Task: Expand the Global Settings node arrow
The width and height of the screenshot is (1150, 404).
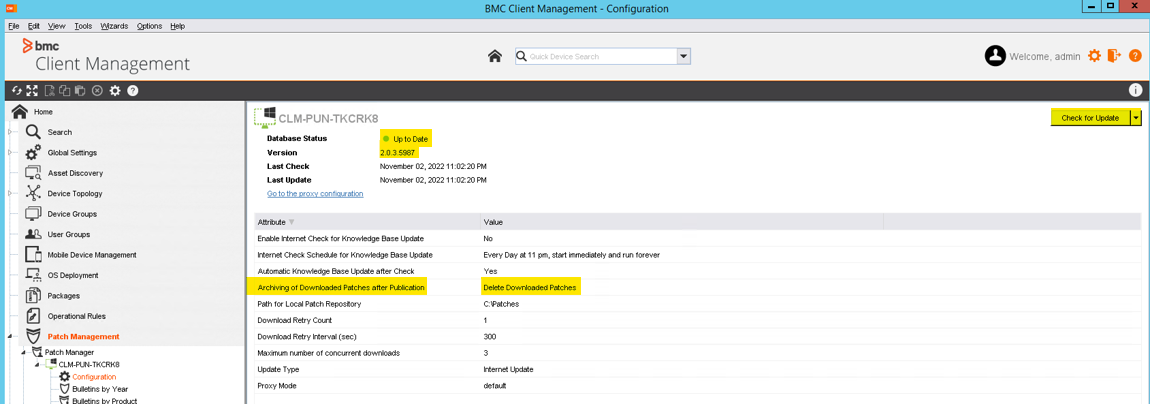Action: click(10, 153)
